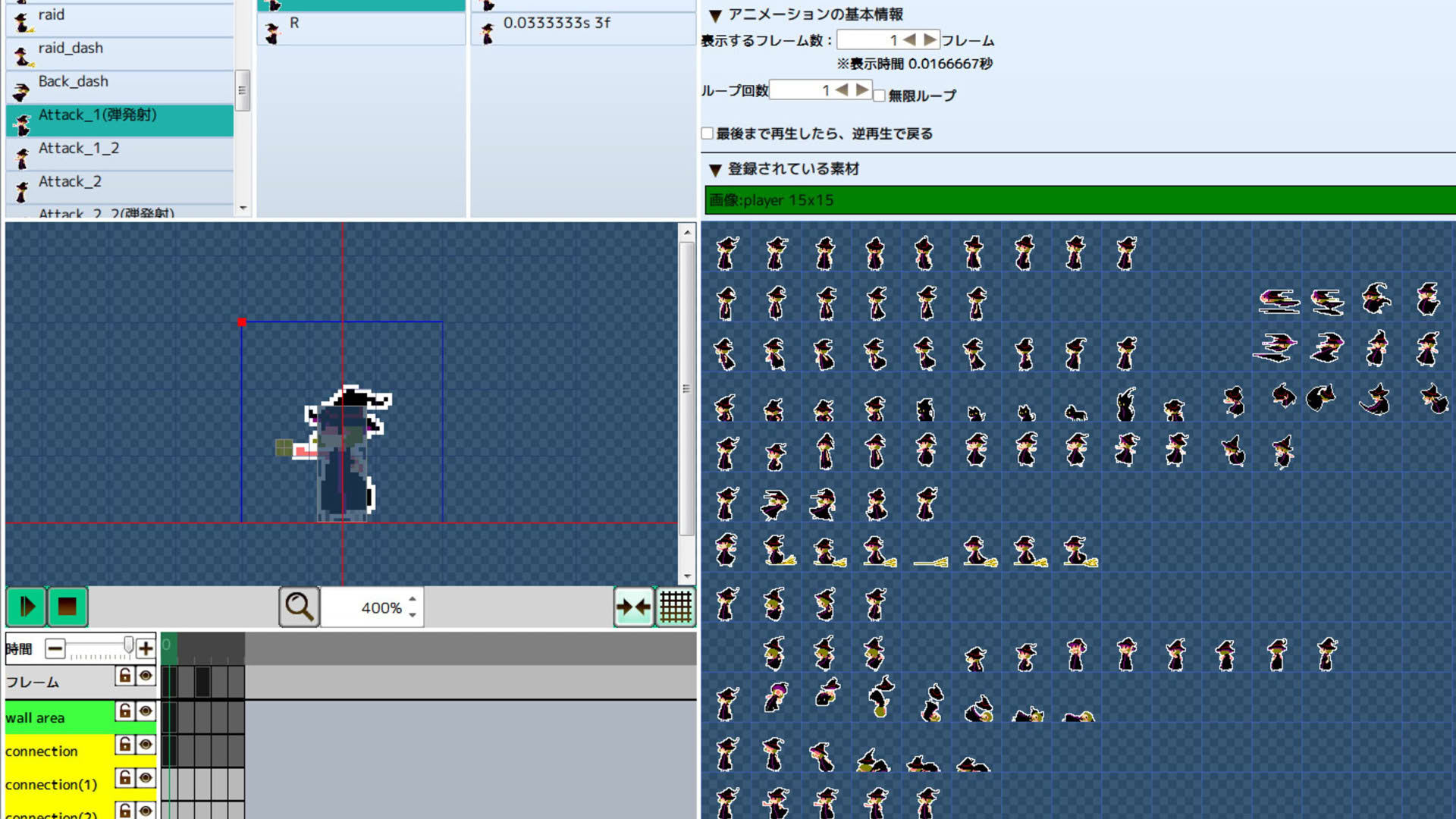Click the timeline zoom-in plus button

(x=146, y=648)
